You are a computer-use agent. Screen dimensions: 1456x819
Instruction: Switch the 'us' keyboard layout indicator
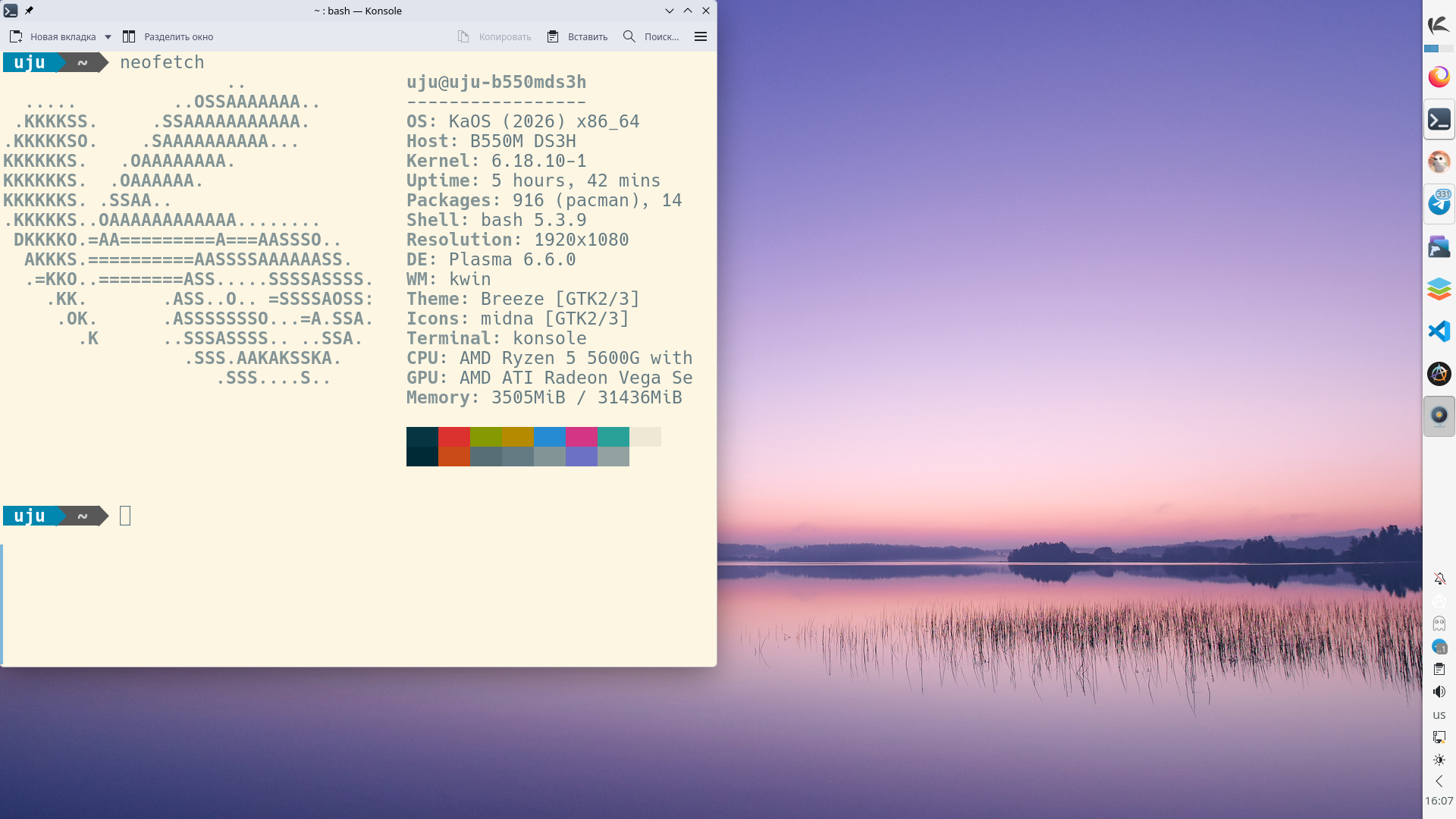point(1439,714)
